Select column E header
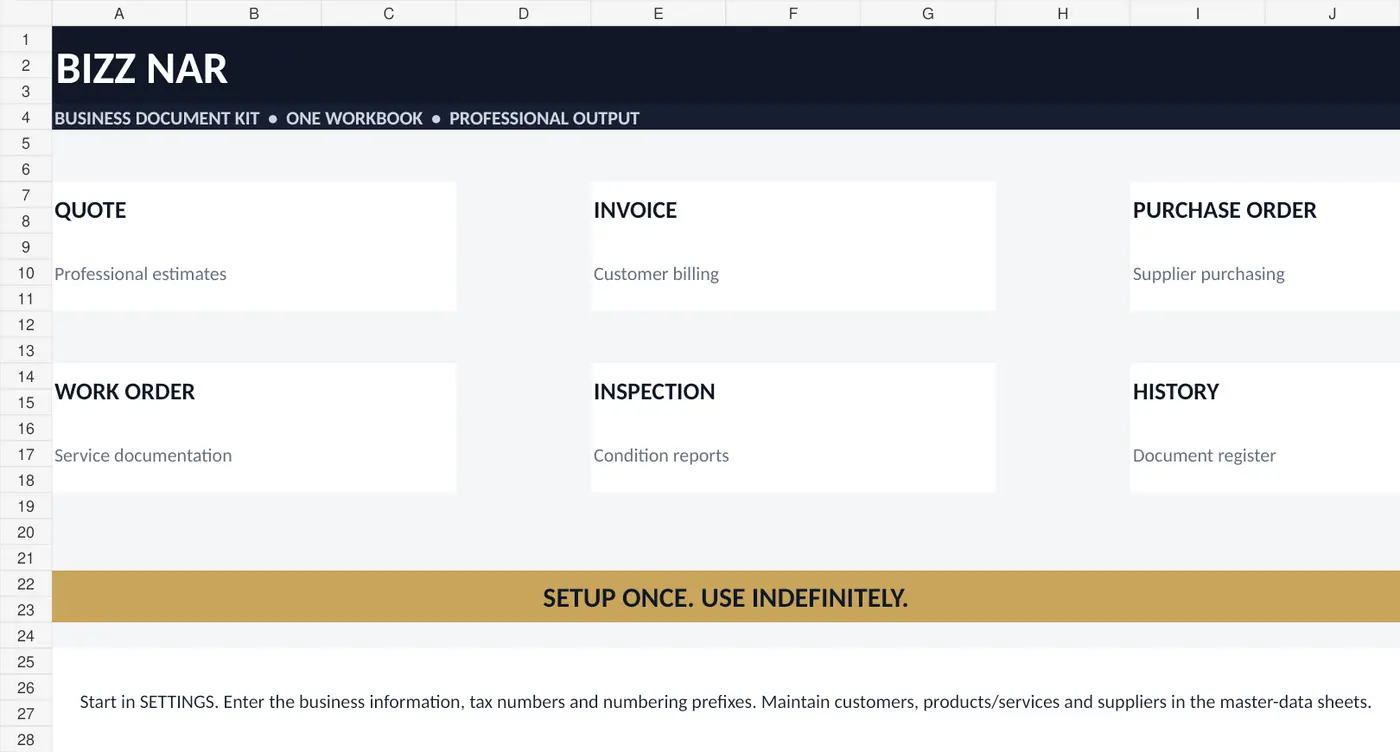 click(658, 13)
